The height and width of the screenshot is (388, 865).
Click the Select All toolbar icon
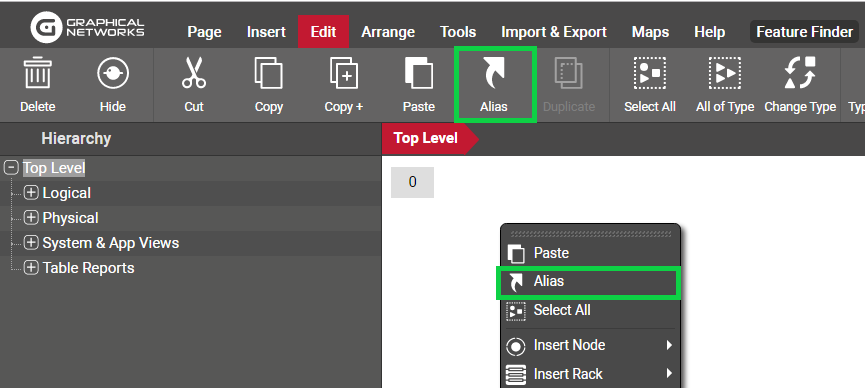pos(649,73)
